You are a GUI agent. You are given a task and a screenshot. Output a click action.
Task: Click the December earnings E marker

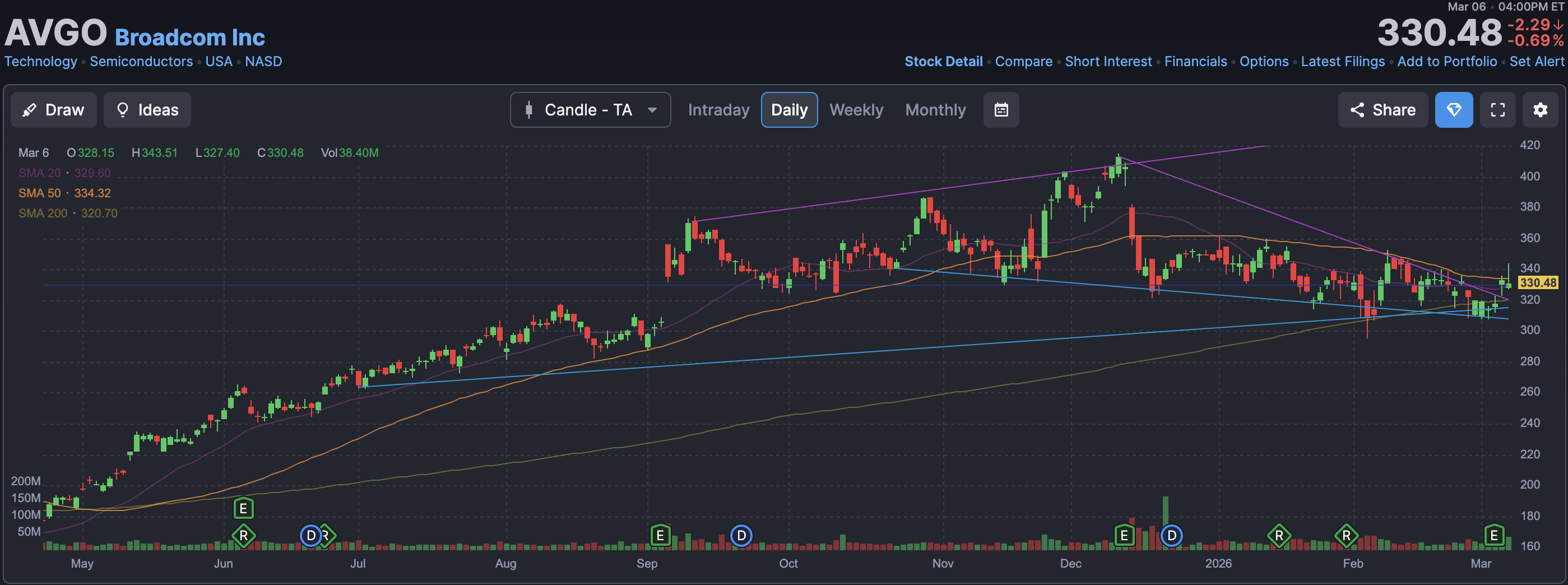[1124, 536]
